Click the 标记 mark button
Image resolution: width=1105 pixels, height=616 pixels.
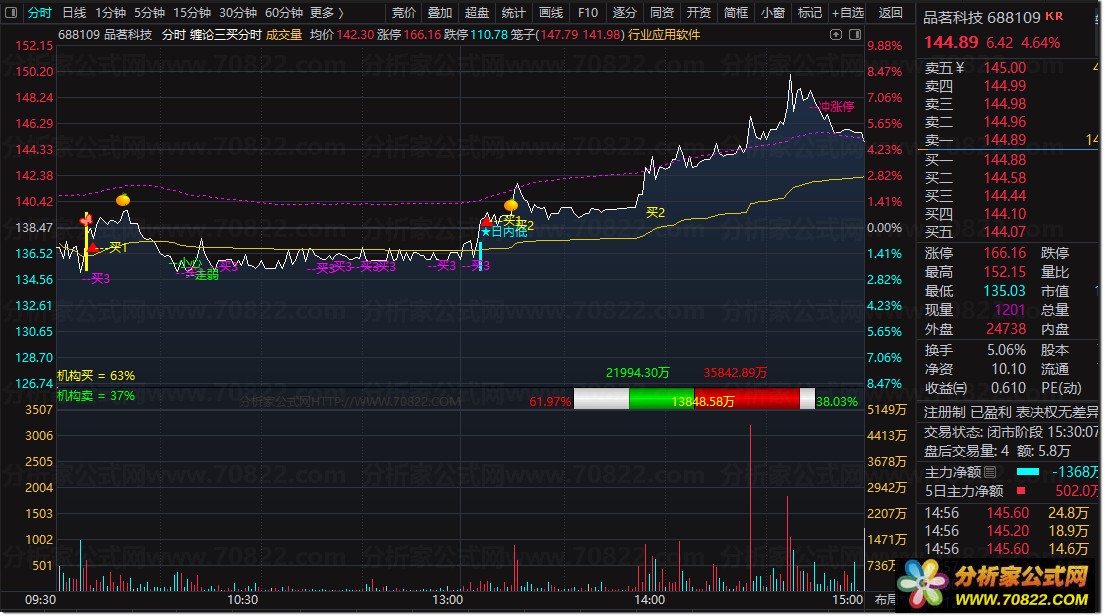[x=810, y=13]
